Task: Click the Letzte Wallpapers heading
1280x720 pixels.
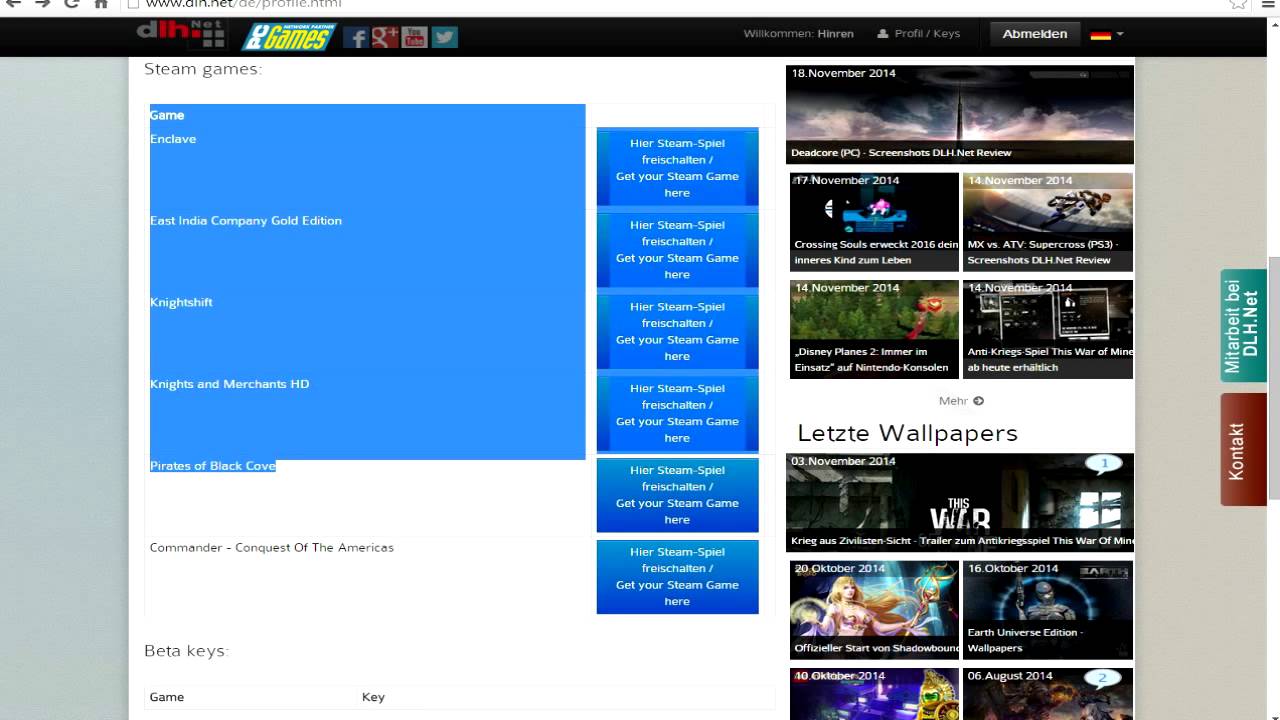Action: click(907, 433)
